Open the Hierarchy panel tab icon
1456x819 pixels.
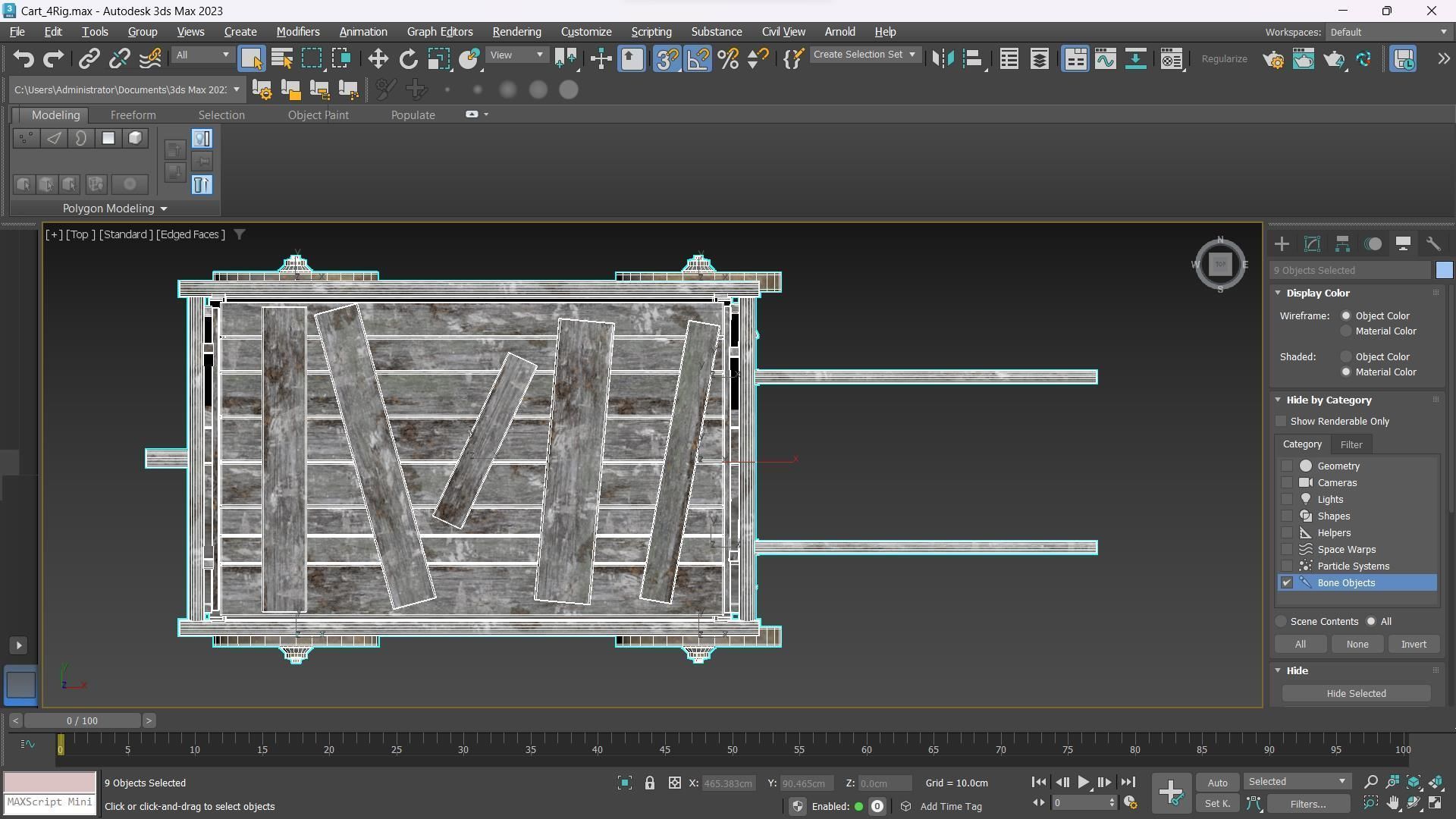[x=1342, y=244]
